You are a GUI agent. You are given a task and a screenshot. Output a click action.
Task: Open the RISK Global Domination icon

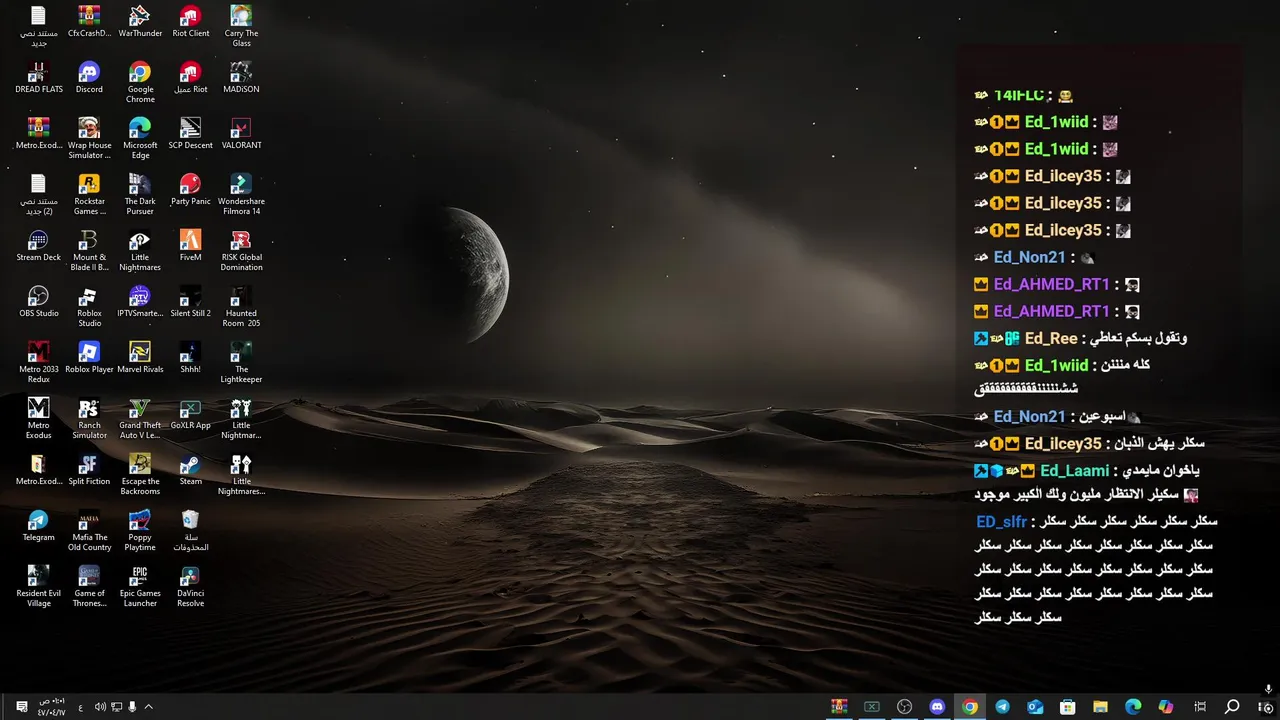[241, 251]
